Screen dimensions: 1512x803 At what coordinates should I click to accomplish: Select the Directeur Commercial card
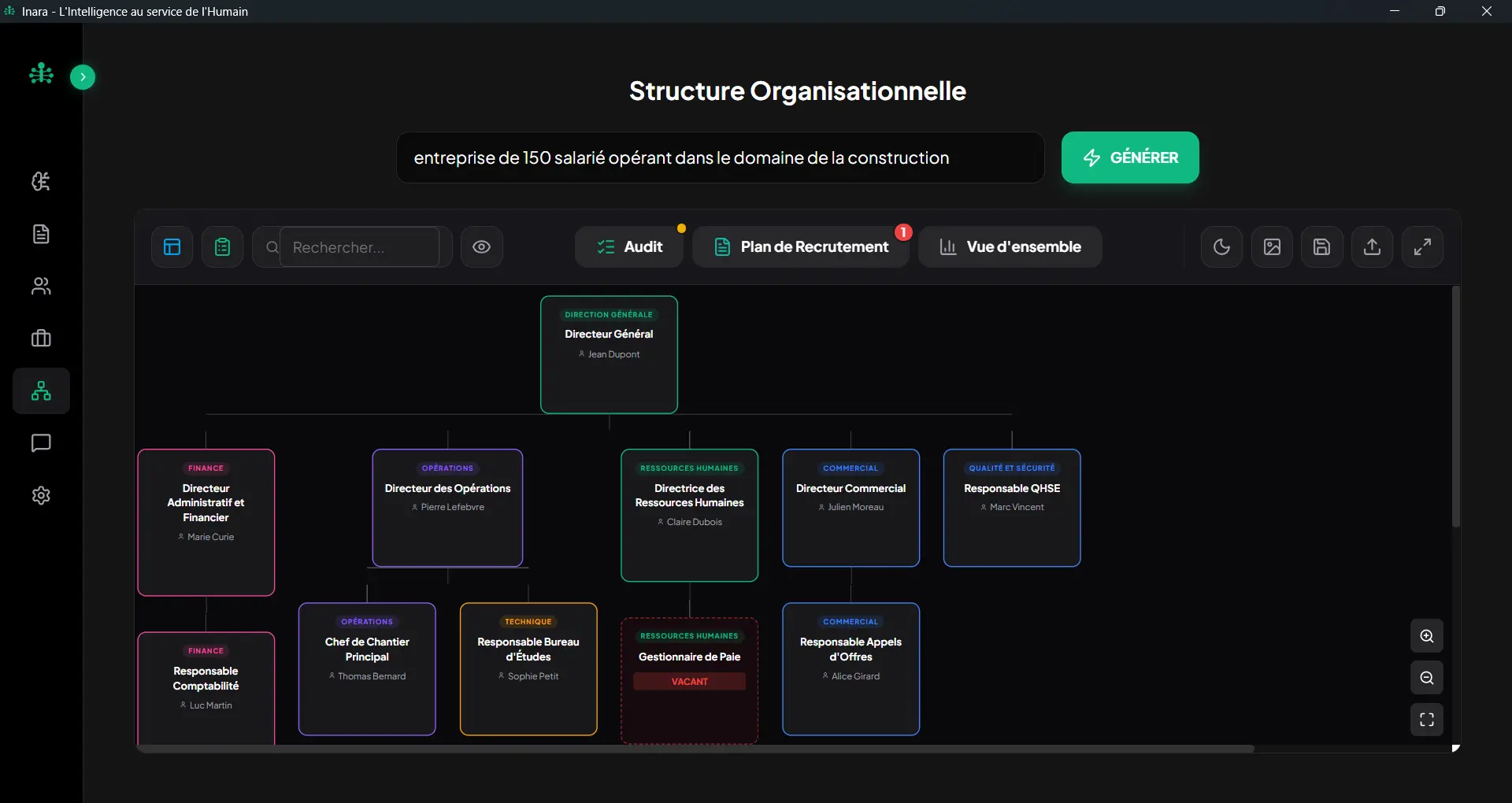coord(851,508)
